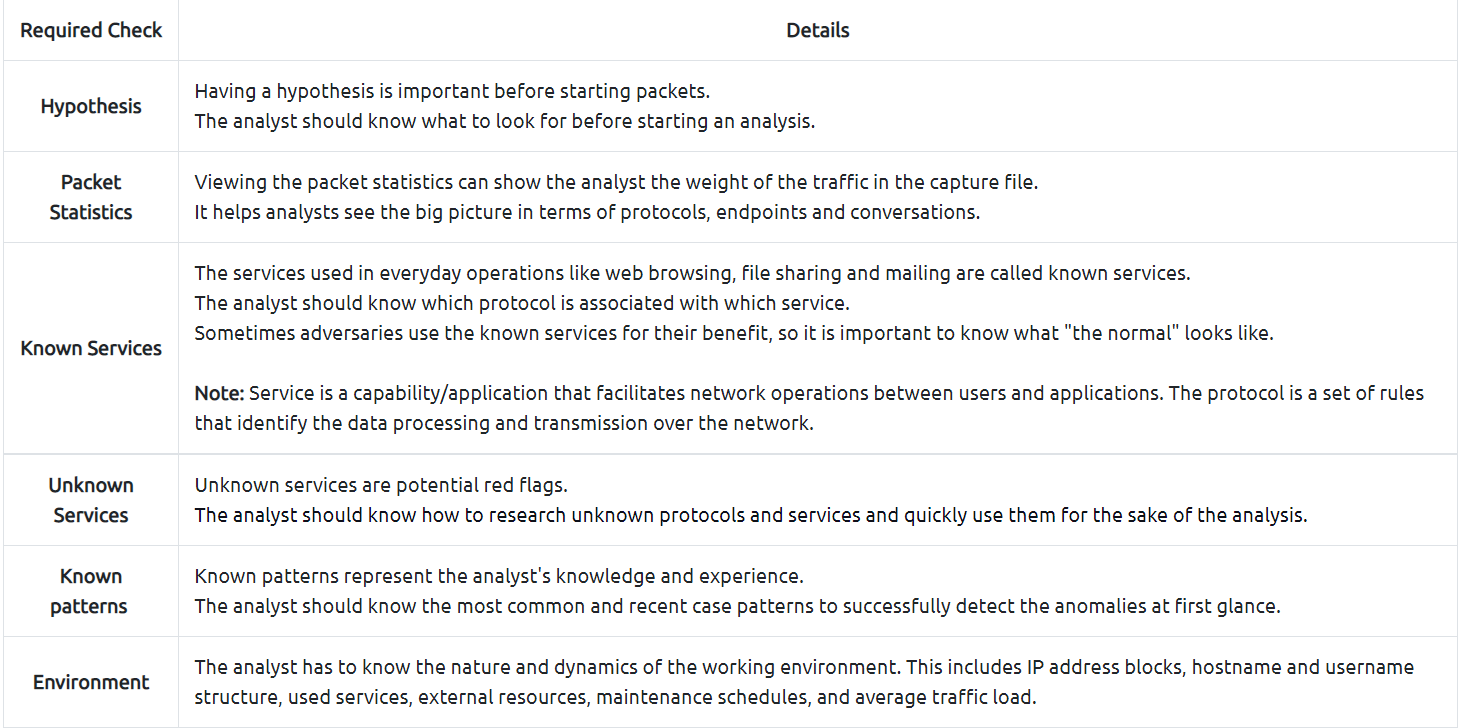
Task: Click the "Unknown Services" row label
Action: pyautogui.click(x=91, y=500)
